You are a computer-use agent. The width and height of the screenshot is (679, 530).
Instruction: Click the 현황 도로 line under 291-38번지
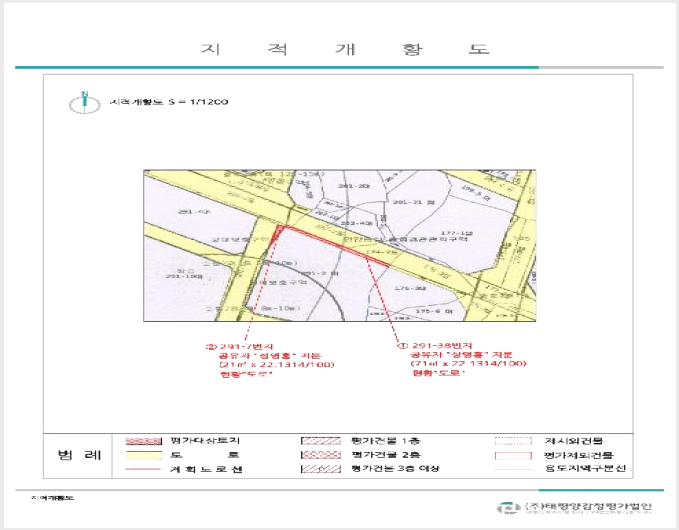(439, 372)
